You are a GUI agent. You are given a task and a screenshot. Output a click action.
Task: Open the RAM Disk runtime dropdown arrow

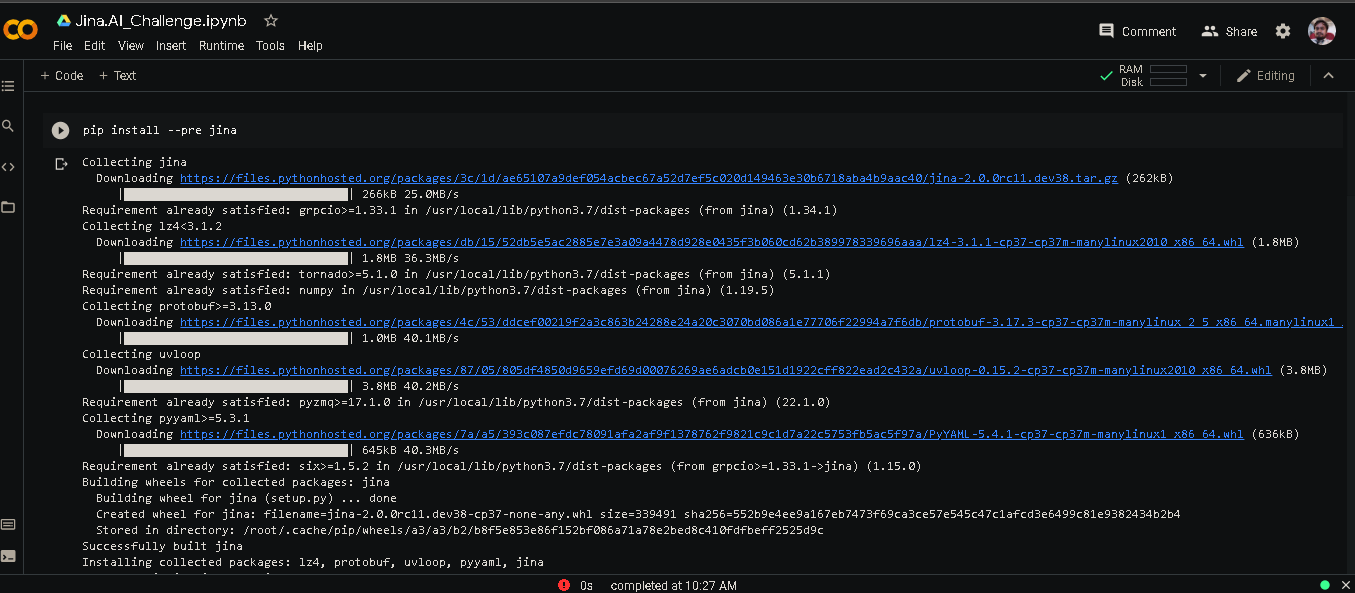pyautogui.click(x=1203, y=76)
